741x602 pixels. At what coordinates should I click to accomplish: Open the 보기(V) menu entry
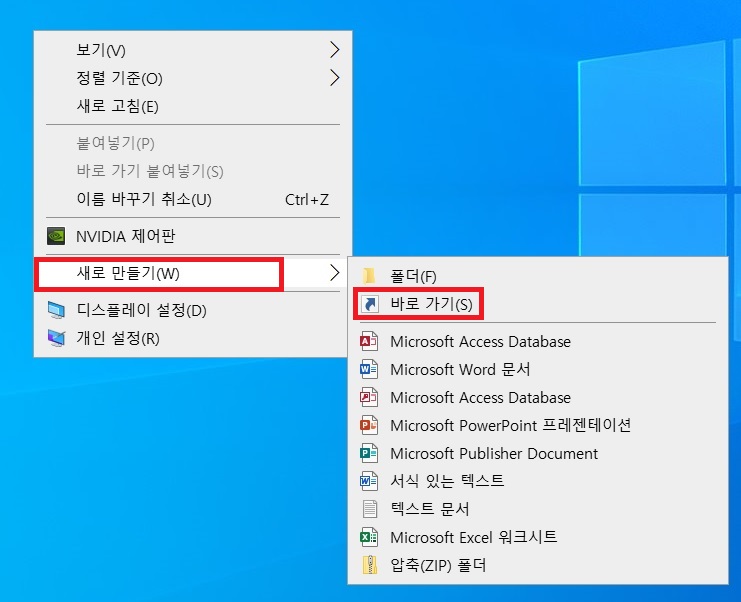point(193,50)
